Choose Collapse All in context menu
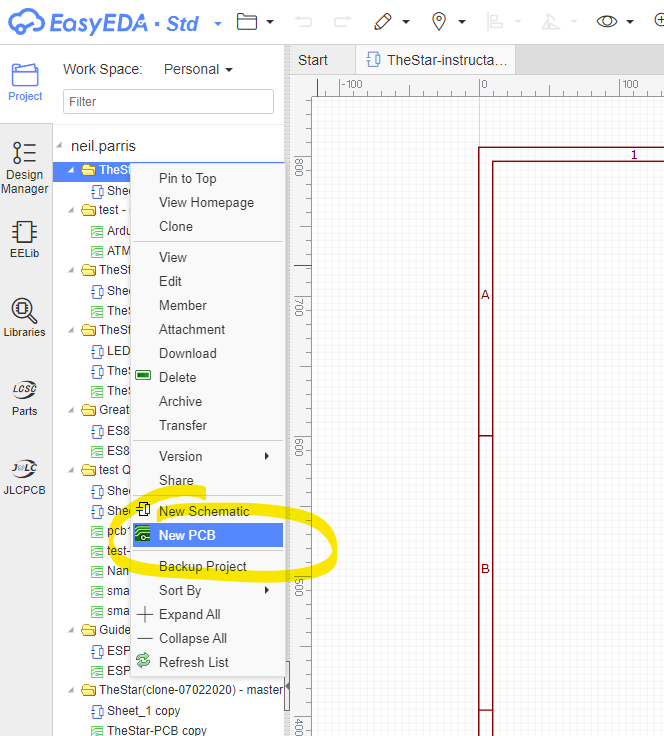The width and height of the screenshot is (664, 736). [208, 638]
